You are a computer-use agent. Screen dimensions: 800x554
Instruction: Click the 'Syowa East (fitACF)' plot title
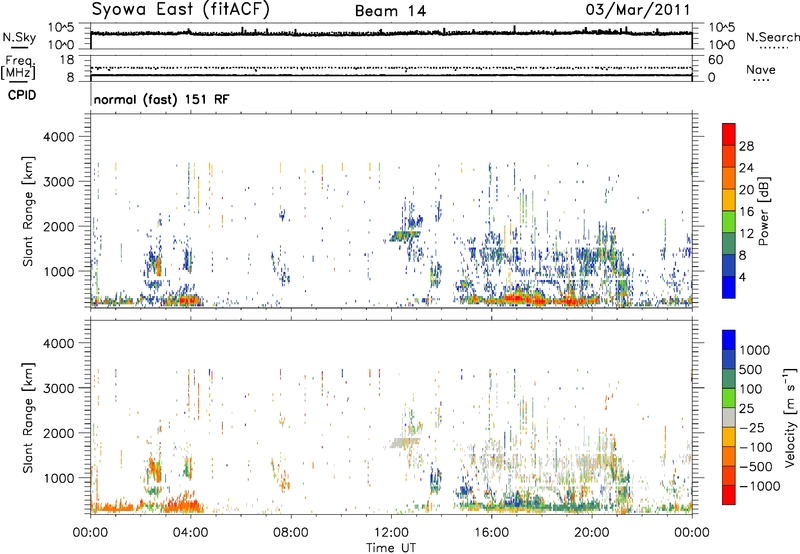point(181,10)
